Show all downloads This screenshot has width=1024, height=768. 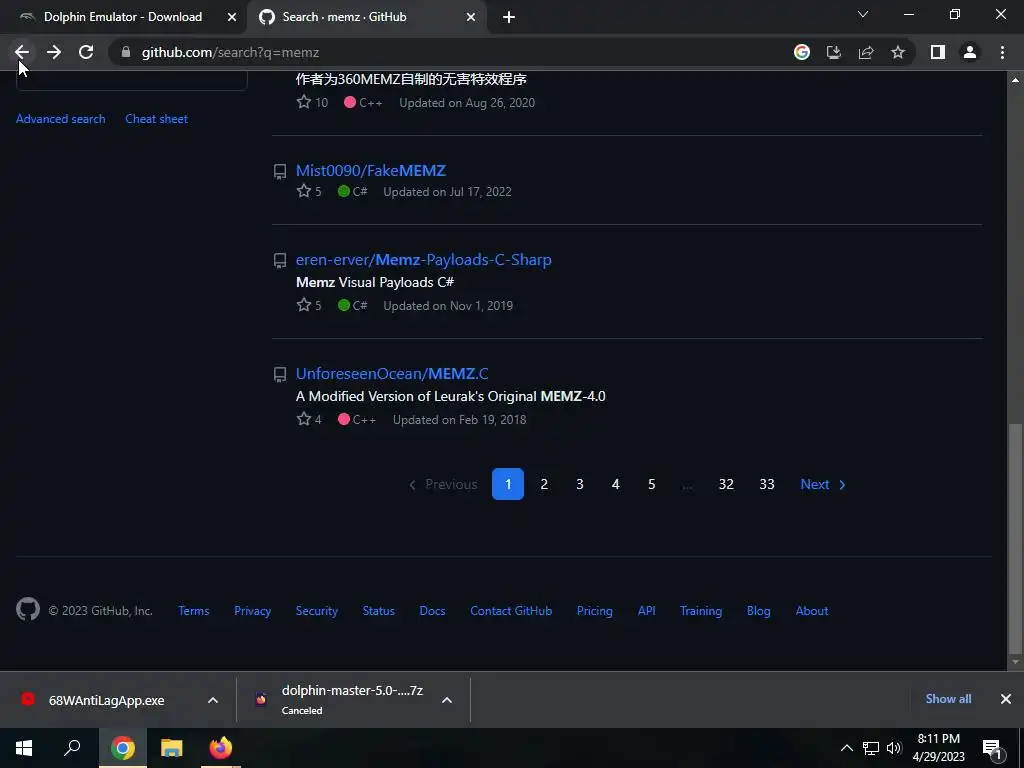click(948, 699)
